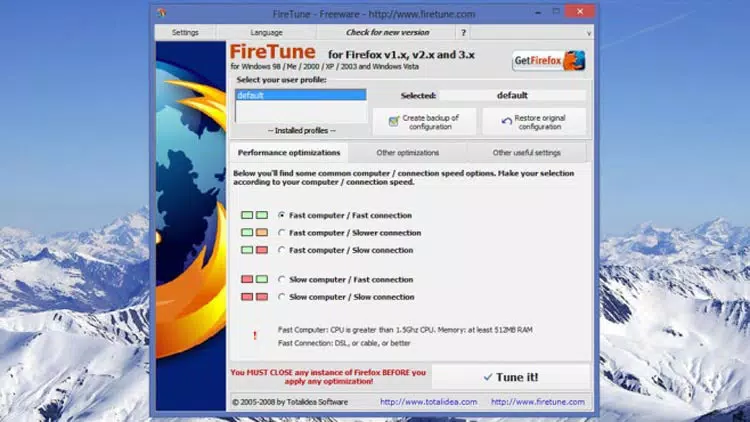Image resolution: width=750 pixels, height=422 pixels.
Task: Click the red boxes beside Slow computer / Slow connection
Action: 254,297
